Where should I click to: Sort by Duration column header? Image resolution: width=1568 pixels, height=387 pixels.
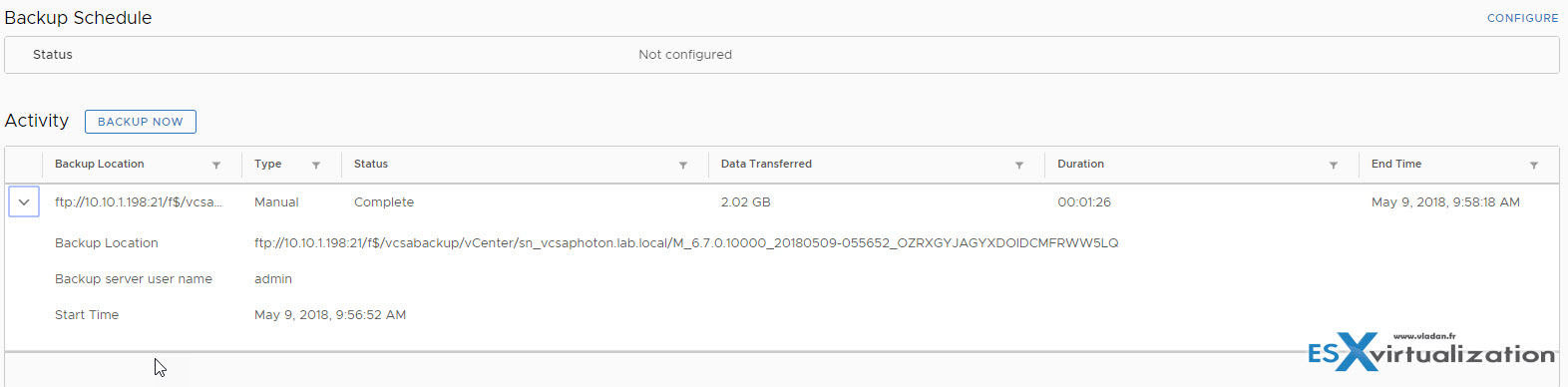click(1081, 164)
